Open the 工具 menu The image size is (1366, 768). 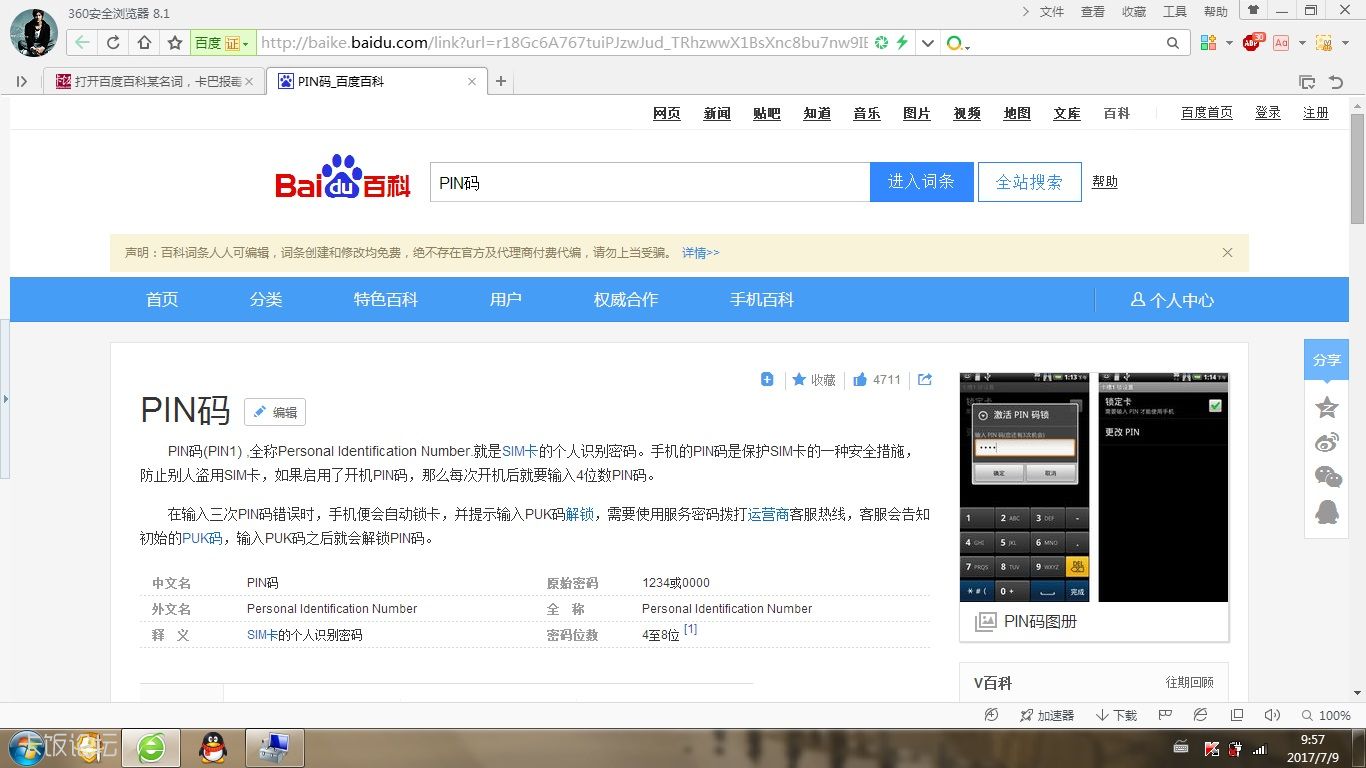click(1175, 11)
